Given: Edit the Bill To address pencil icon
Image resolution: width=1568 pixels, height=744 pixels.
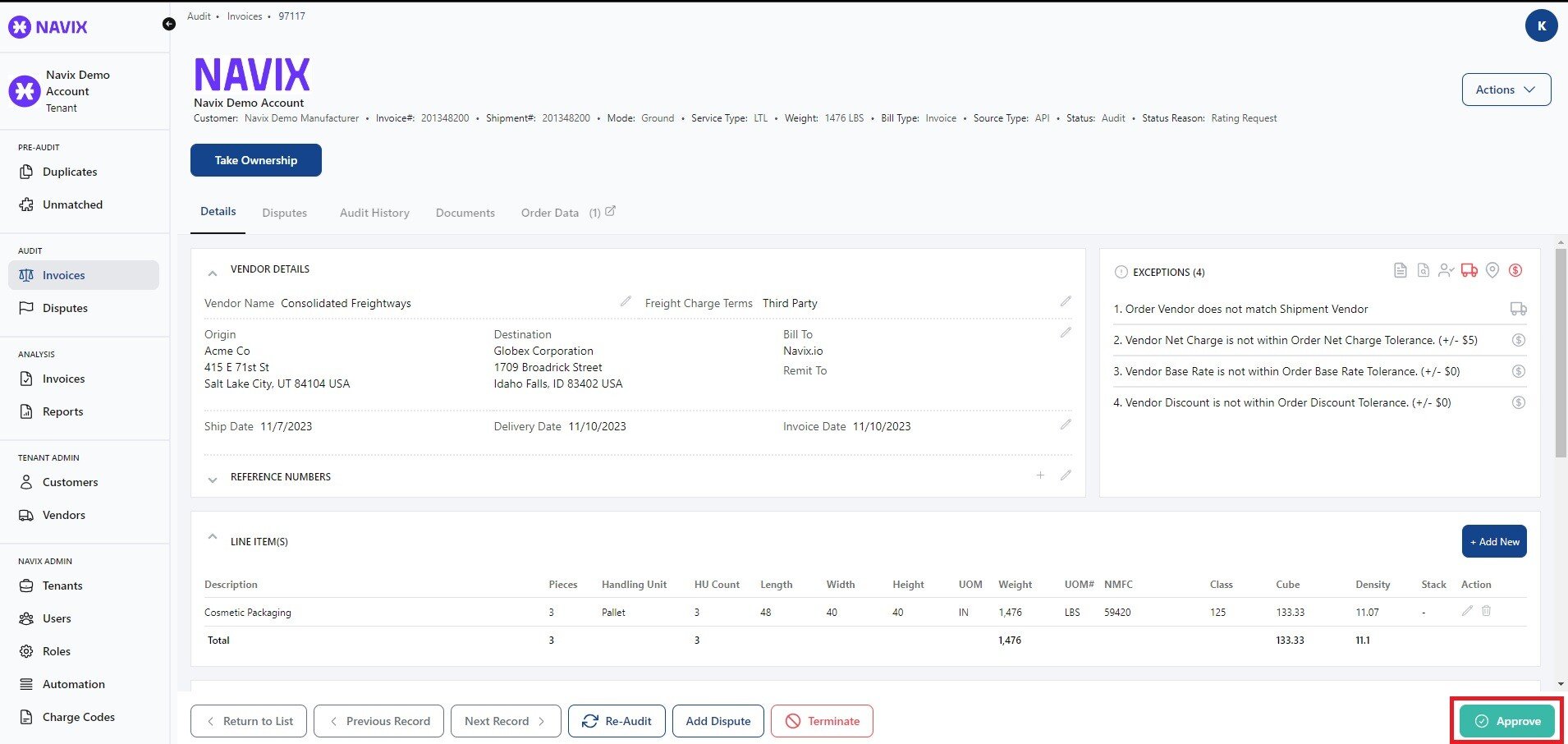Looking at the screenshot, I should click(x=1066, y=333).
